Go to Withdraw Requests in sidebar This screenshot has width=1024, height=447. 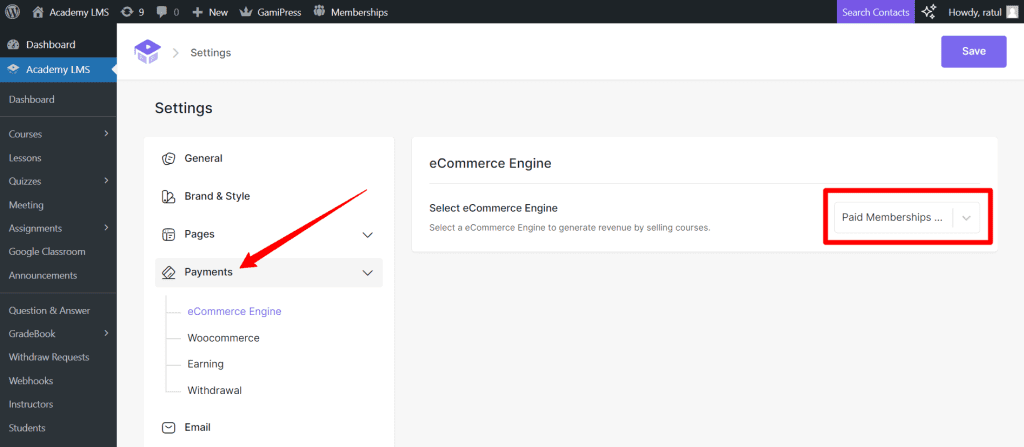[x=49, y=357]
